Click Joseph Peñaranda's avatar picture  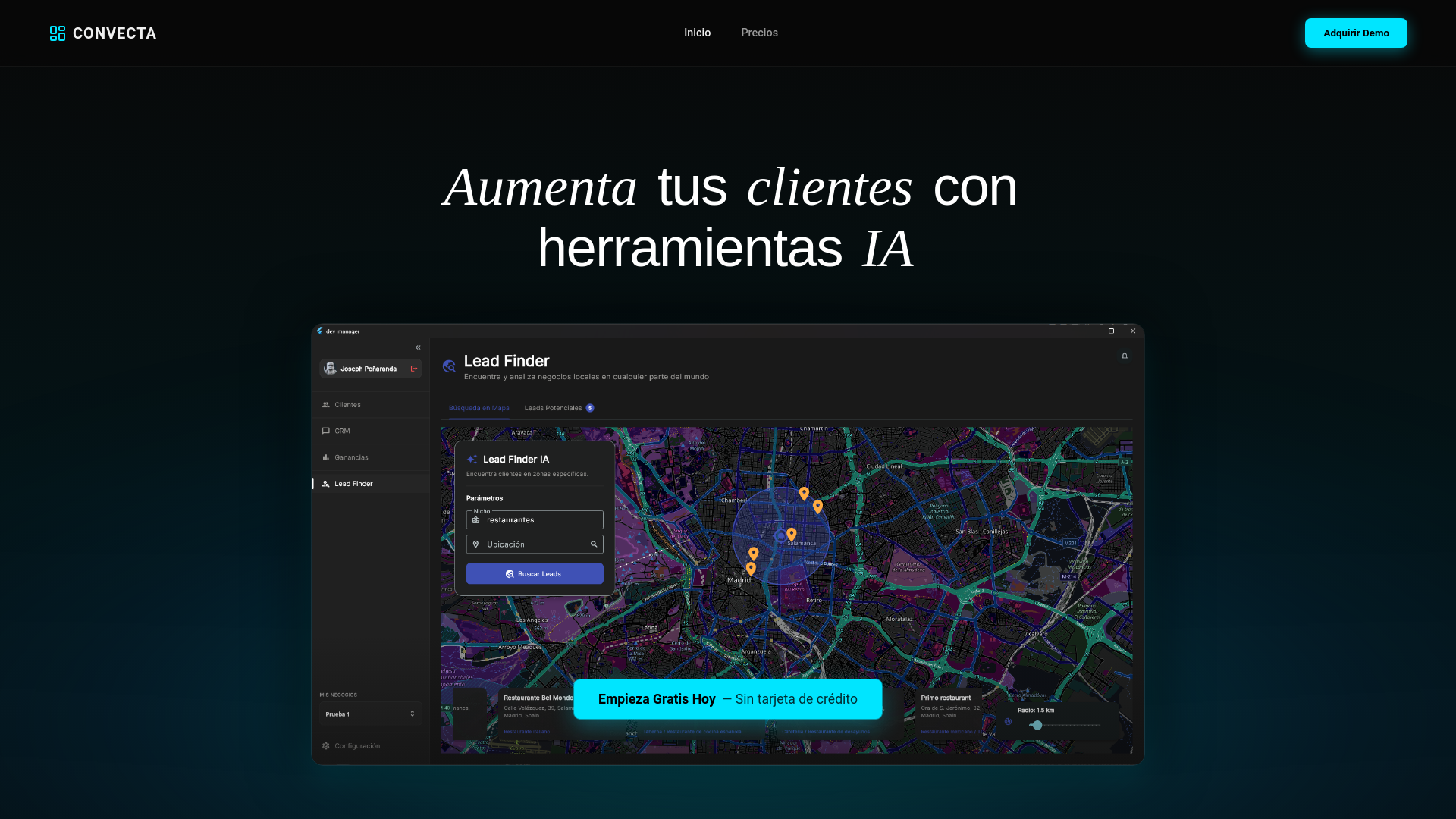[x=330, y=369]
